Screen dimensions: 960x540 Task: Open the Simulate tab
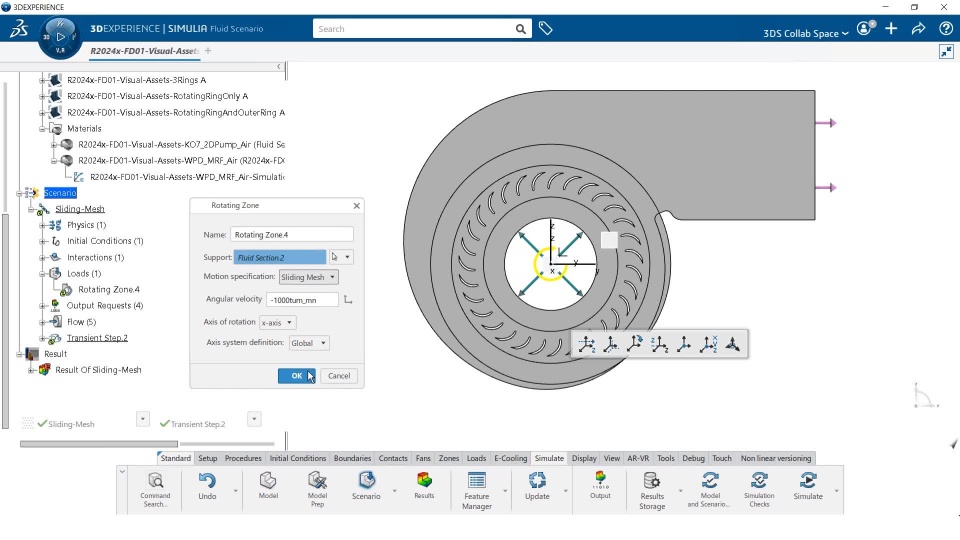[x=549, y=458]
